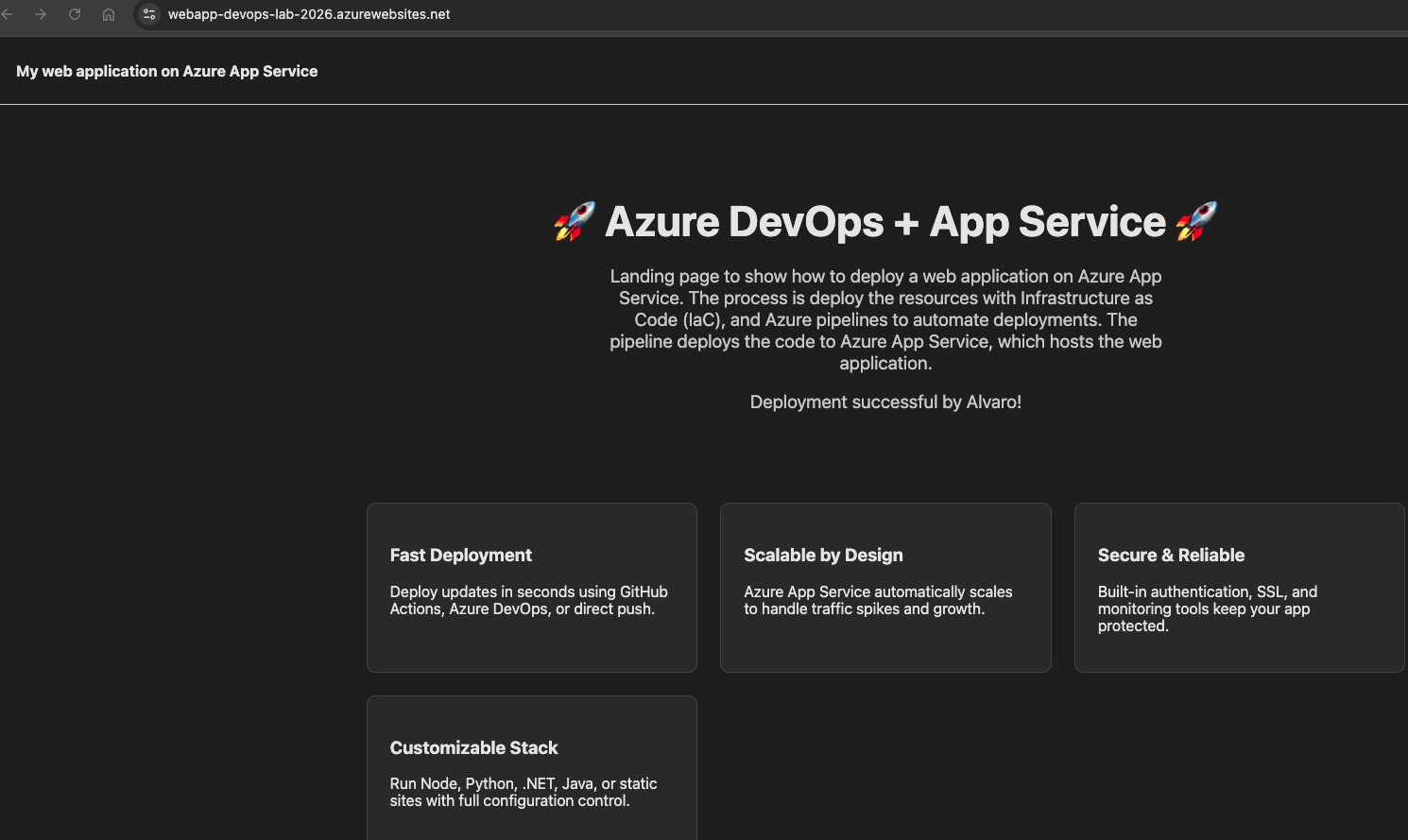
Task: Click the webapp-devops-lab-2026 URL text
Action: 309,14
